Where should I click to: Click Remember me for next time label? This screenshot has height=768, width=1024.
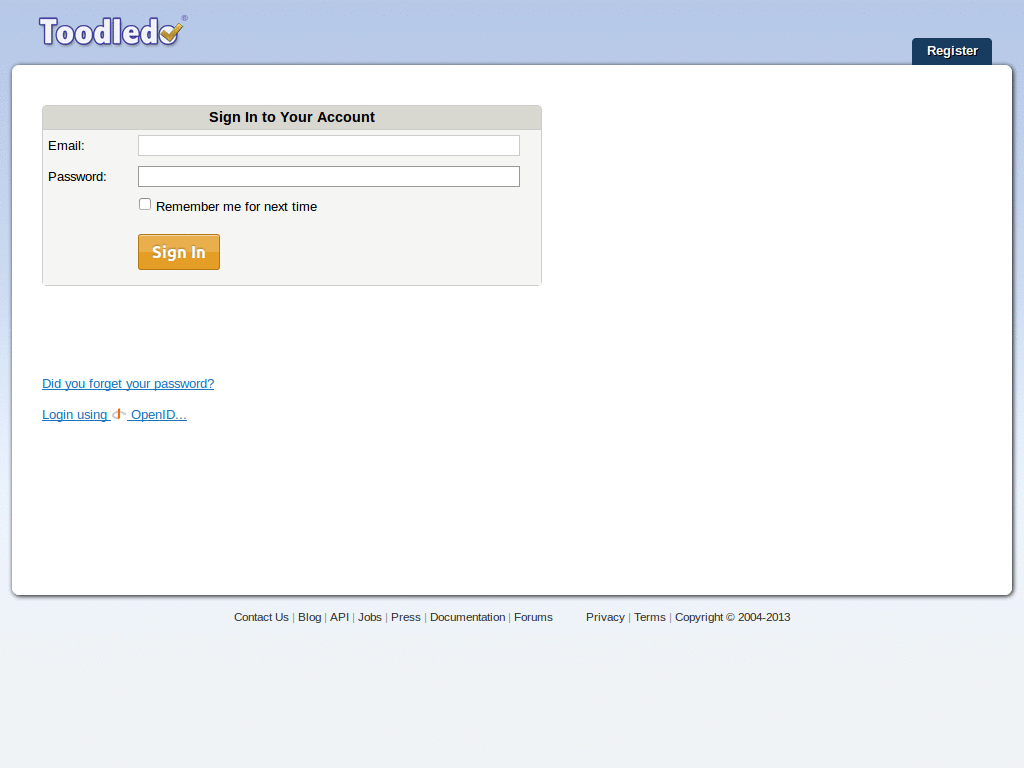[x=236, y=207]
